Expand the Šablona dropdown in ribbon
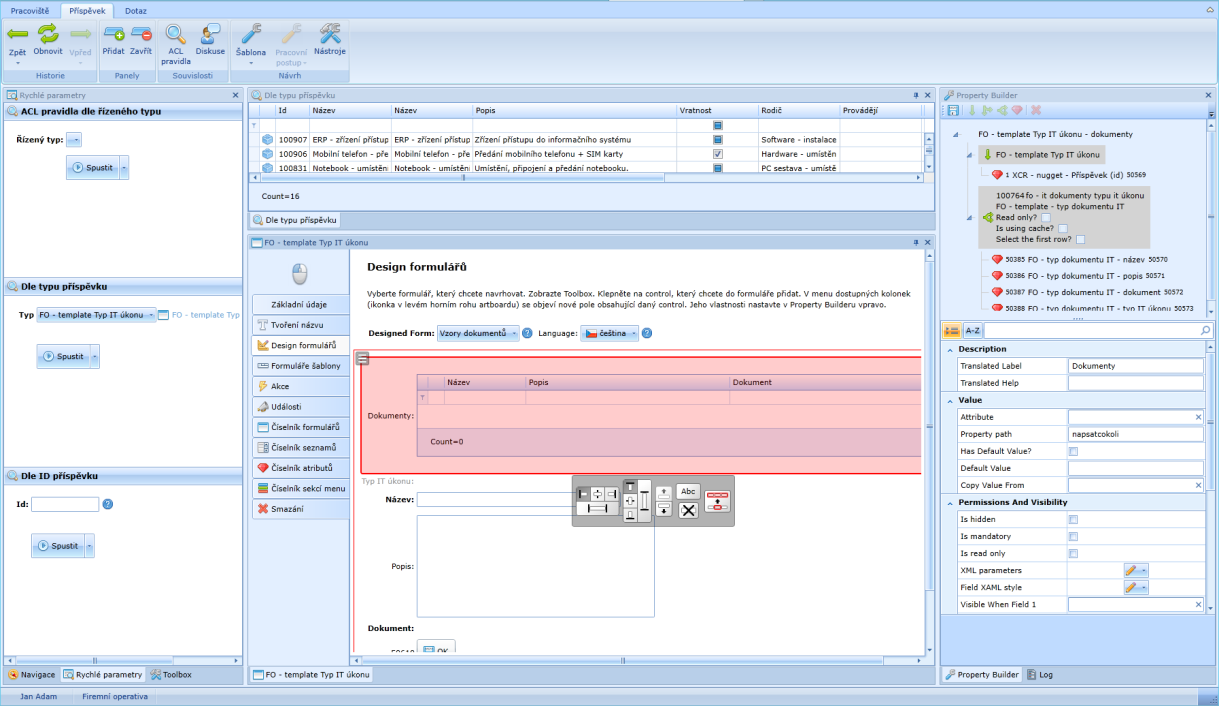This screenshot has width=1219, height=706. point(251,62)
